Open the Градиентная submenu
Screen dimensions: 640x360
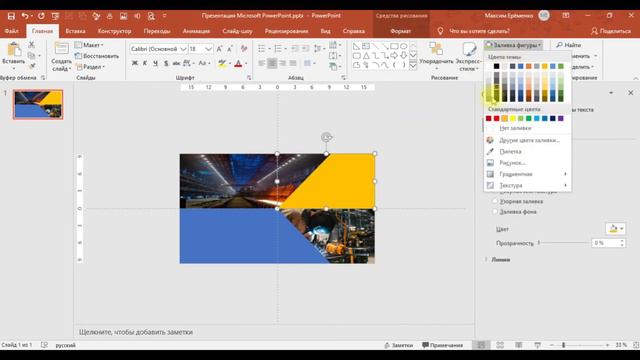pyautogui.click(x=527, y=174)
